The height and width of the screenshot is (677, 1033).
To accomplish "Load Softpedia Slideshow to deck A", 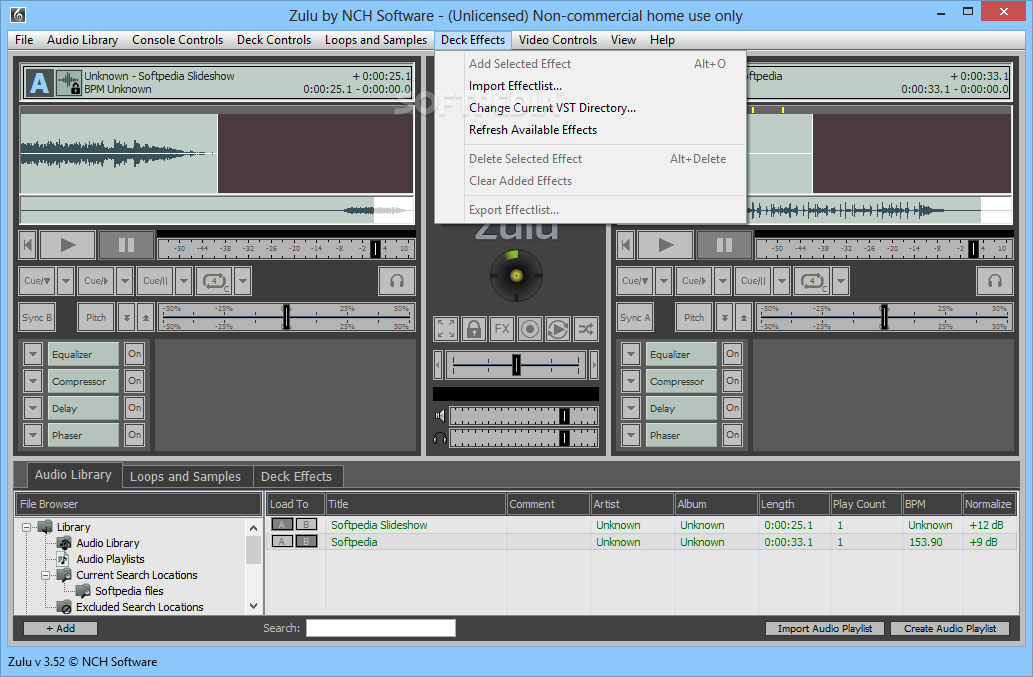I will 281,524.
